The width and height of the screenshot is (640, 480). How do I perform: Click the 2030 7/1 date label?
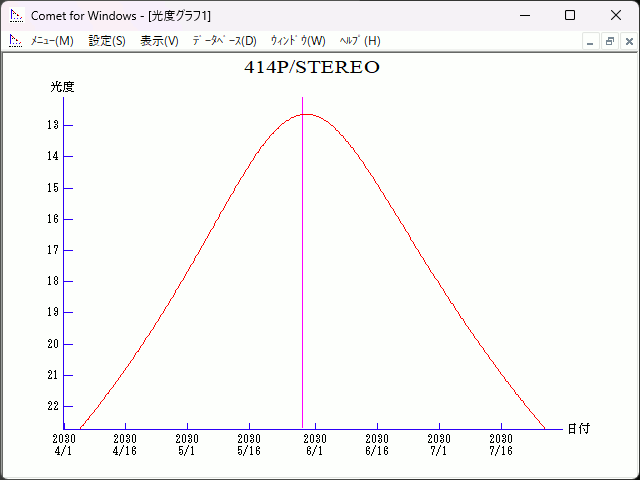point(439,445)
